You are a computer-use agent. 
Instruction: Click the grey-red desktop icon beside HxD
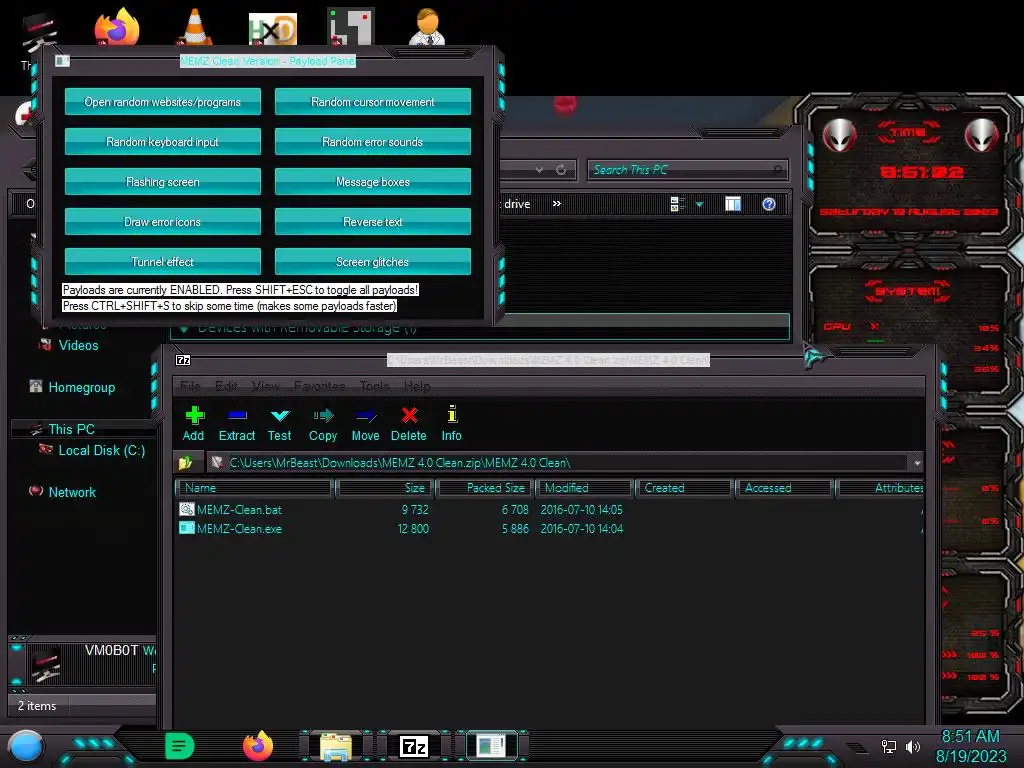pyautogui.click(x=351, y=27)
